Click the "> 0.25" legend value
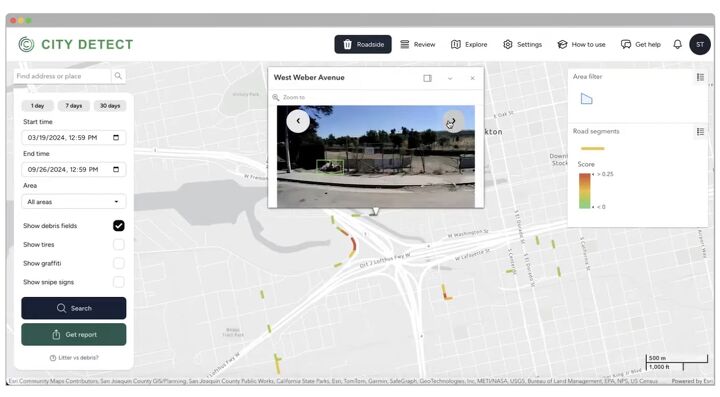Image resolution: width=720 pixels, height=397 pixels. (x=605, y=174)
